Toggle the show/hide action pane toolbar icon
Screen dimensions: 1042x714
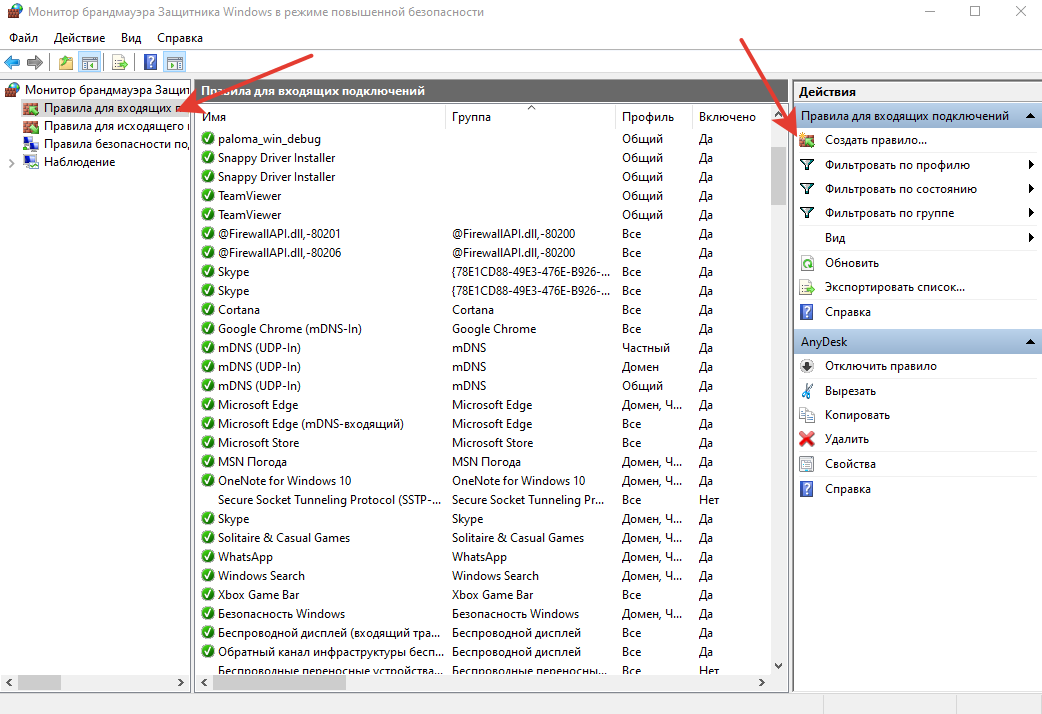coord(175,62)
